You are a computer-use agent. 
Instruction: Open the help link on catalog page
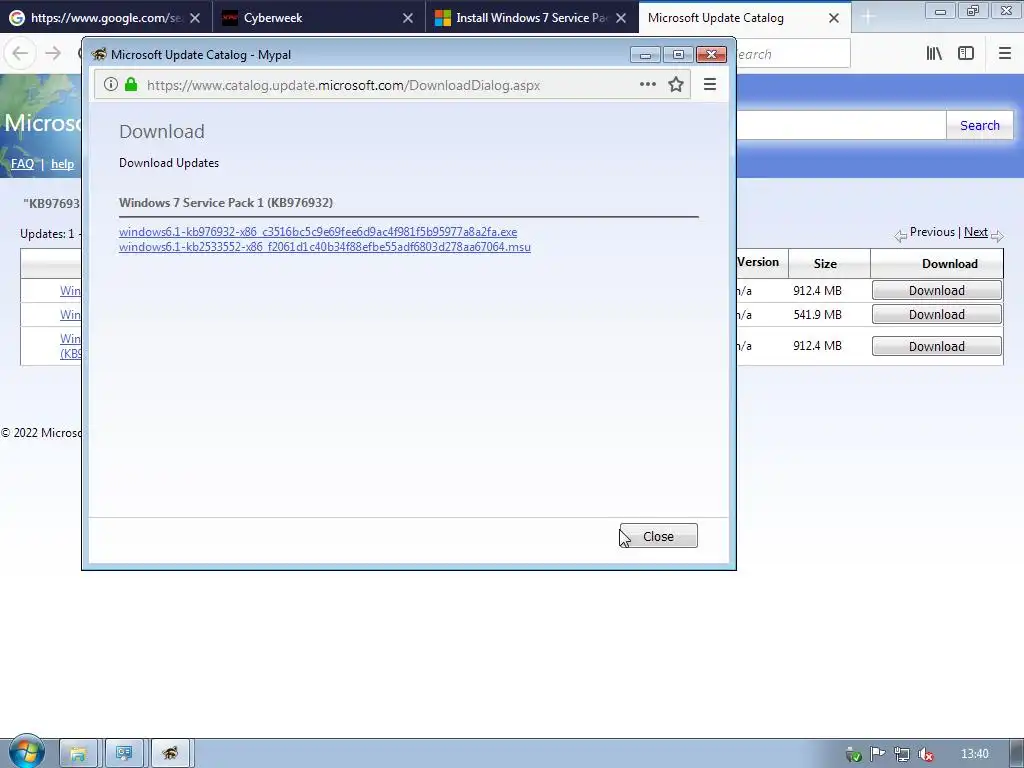pyautogui.click(x=63, y=164)
